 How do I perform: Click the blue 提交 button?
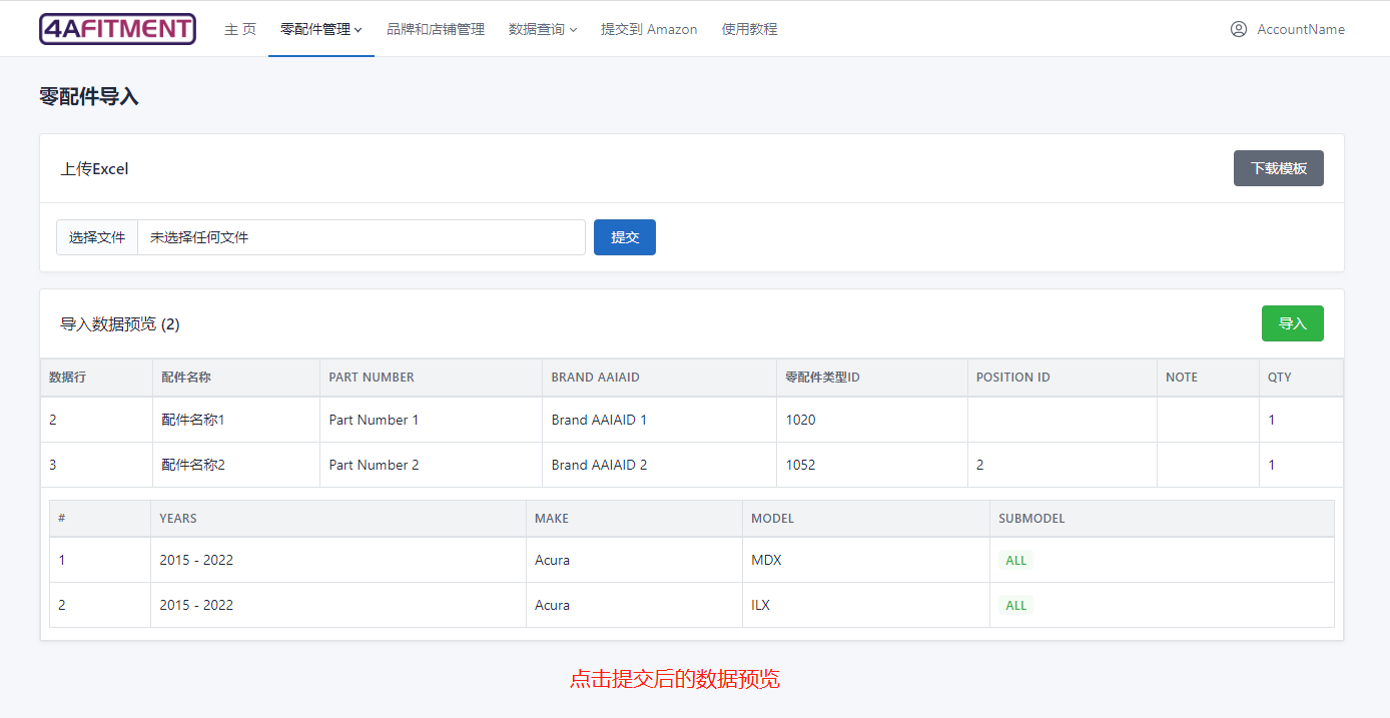point(624,237)
